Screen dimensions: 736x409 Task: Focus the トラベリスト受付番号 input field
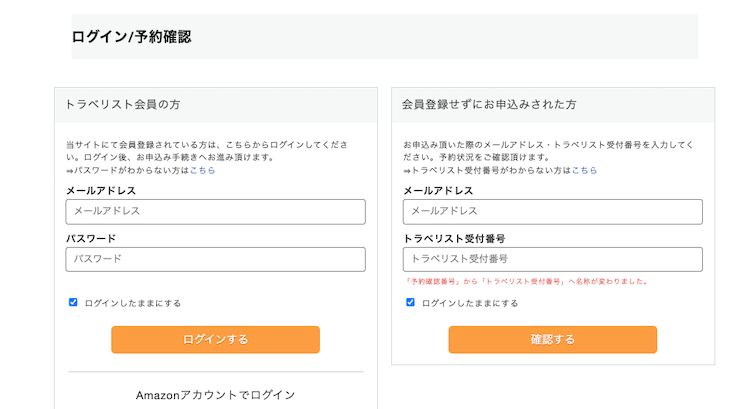(552, 260)
